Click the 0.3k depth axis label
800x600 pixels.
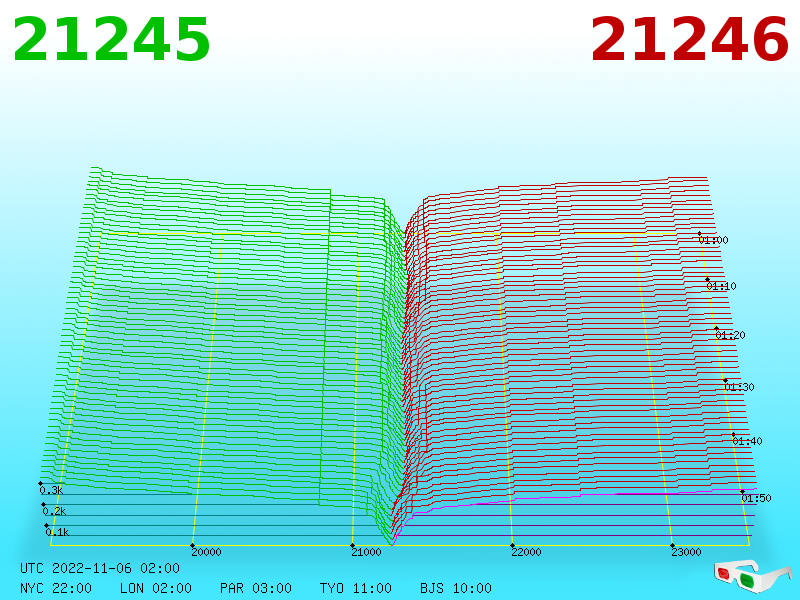point(51,490)
